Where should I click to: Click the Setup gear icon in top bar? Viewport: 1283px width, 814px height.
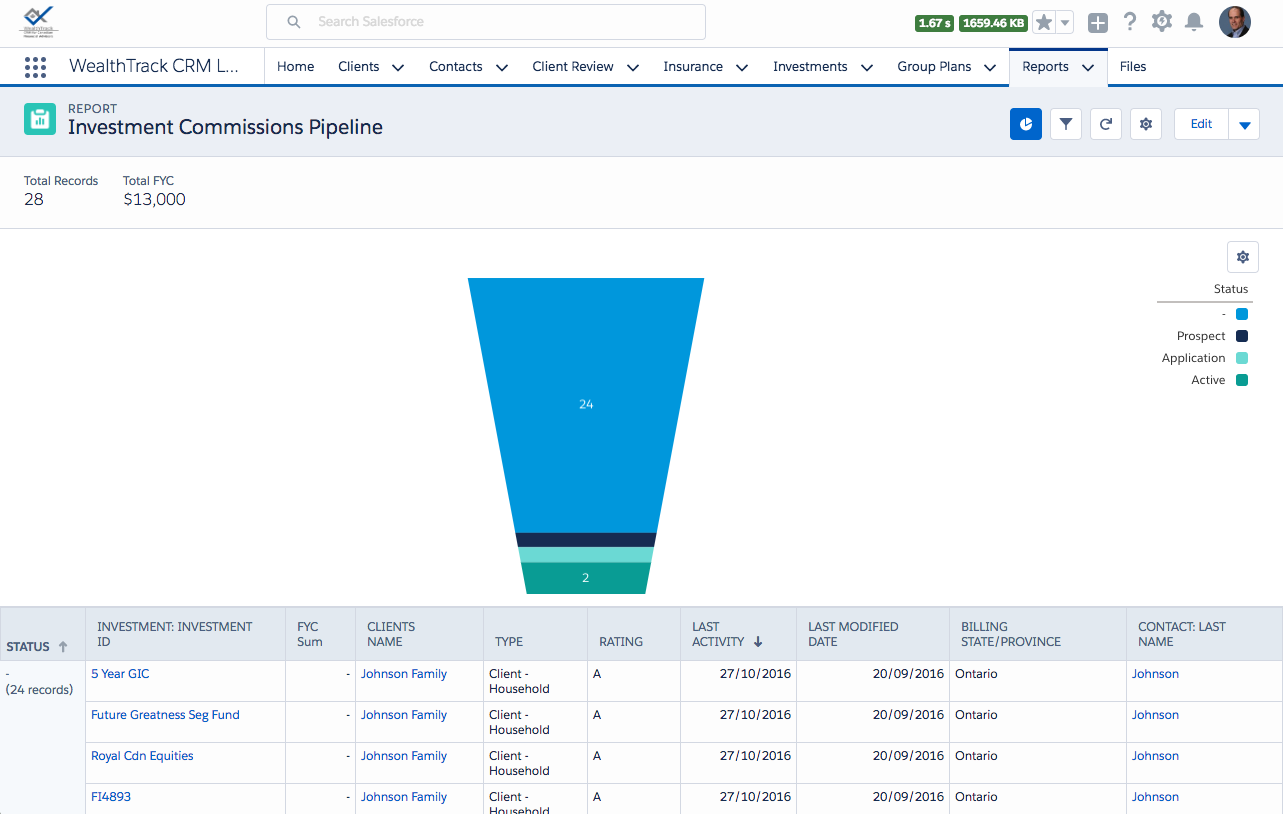coord(1161,22)
